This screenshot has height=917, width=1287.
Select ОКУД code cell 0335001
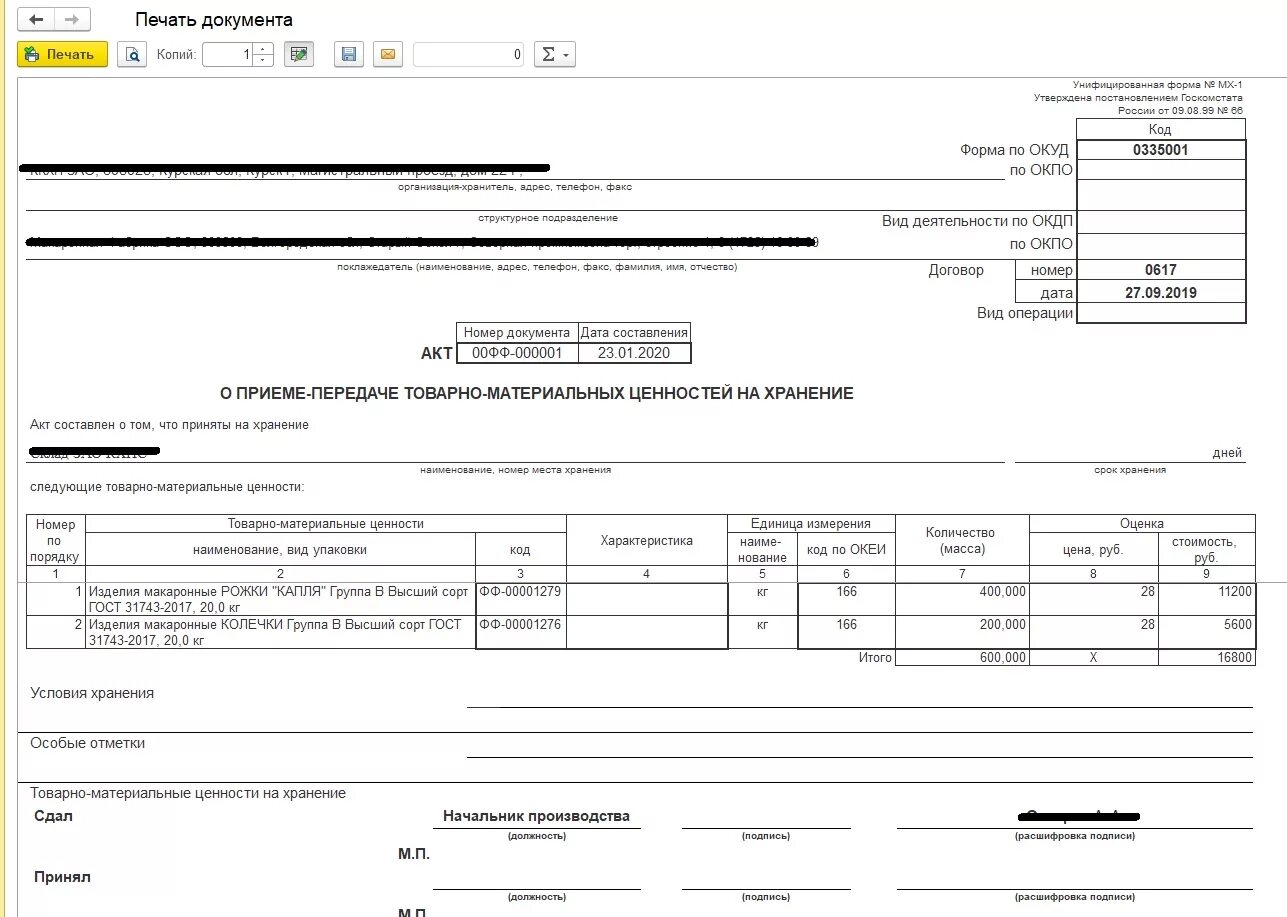point(1161,150)
